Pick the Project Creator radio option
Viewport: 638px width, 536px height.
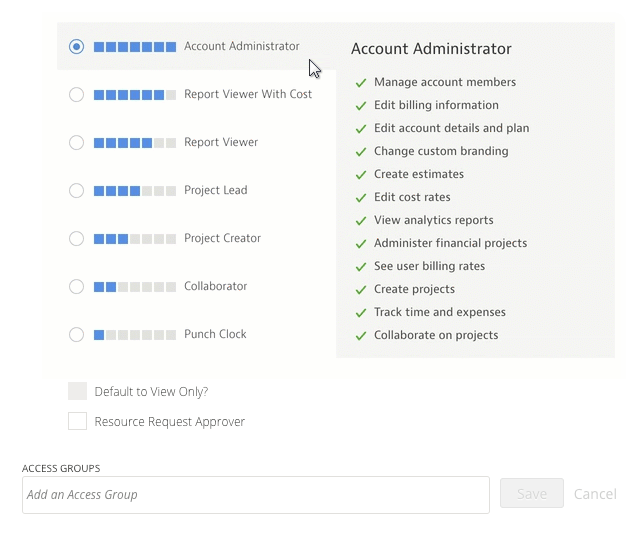77,239
